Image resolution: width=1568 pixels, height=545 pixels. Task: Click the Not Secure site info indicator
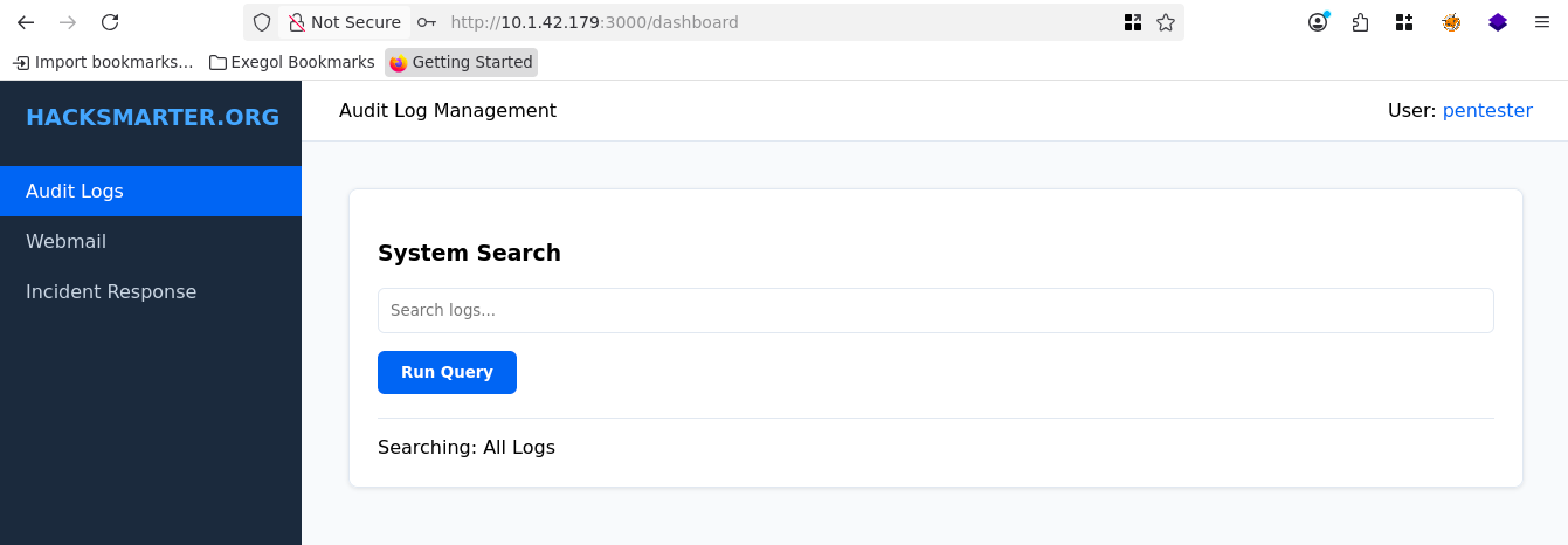(344, 23)
